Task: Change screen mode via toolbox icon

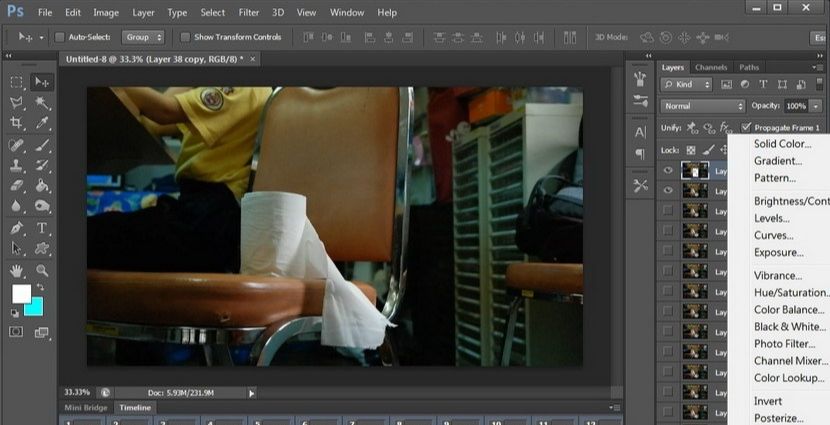Action: point(41,332)
